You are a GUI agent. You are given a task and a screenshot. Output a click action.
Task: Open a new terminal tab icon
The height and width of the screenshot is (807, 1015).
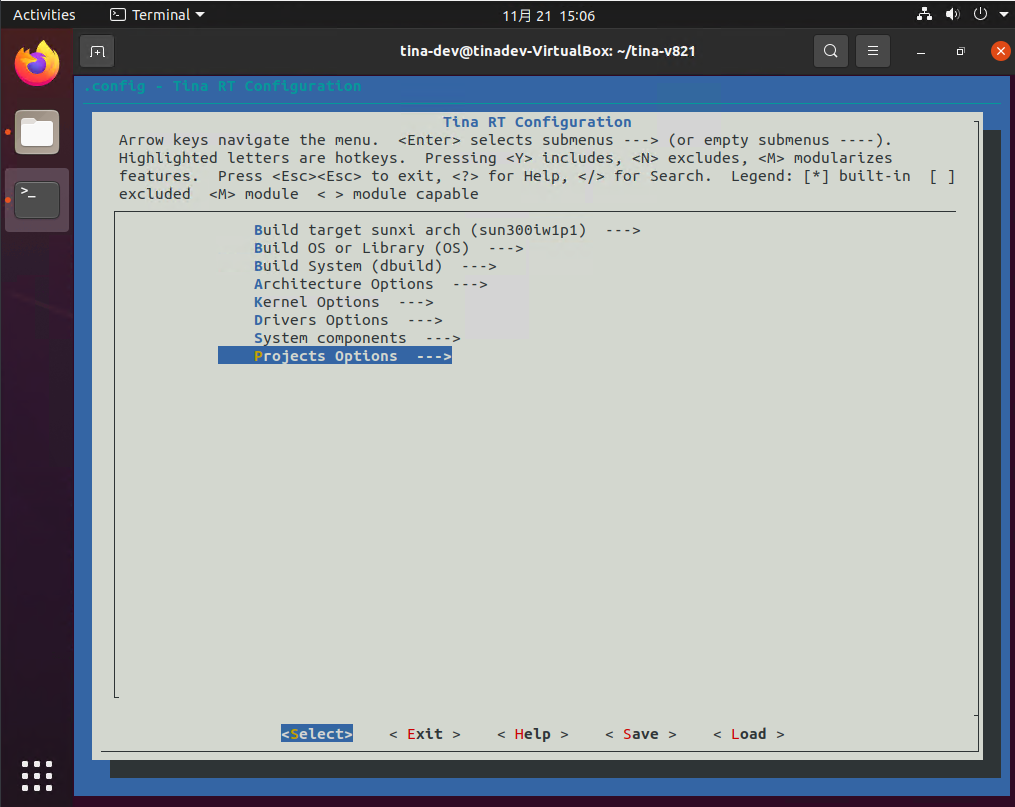97,51
